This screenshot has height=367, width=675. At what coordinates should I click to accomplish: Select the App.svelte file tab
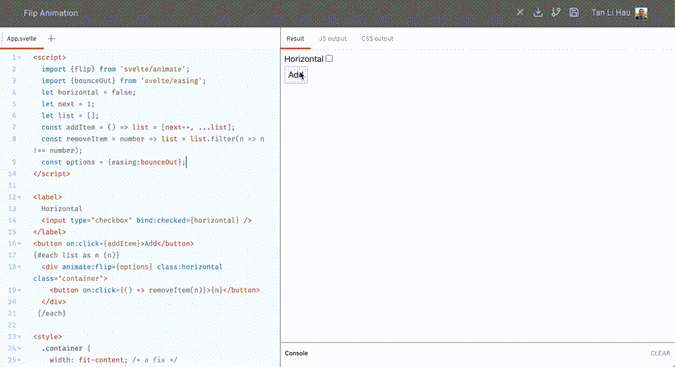[22, 38]
